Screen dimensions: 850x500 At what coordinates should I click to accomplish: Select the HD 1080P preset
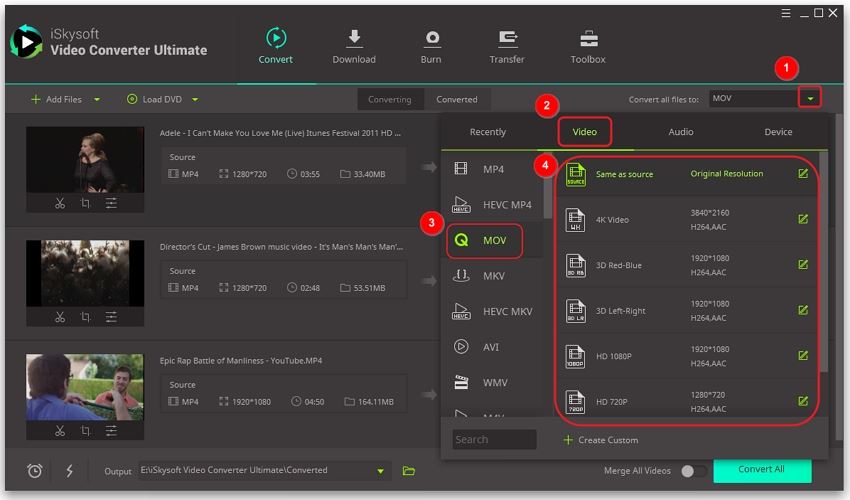click(686, 356)
